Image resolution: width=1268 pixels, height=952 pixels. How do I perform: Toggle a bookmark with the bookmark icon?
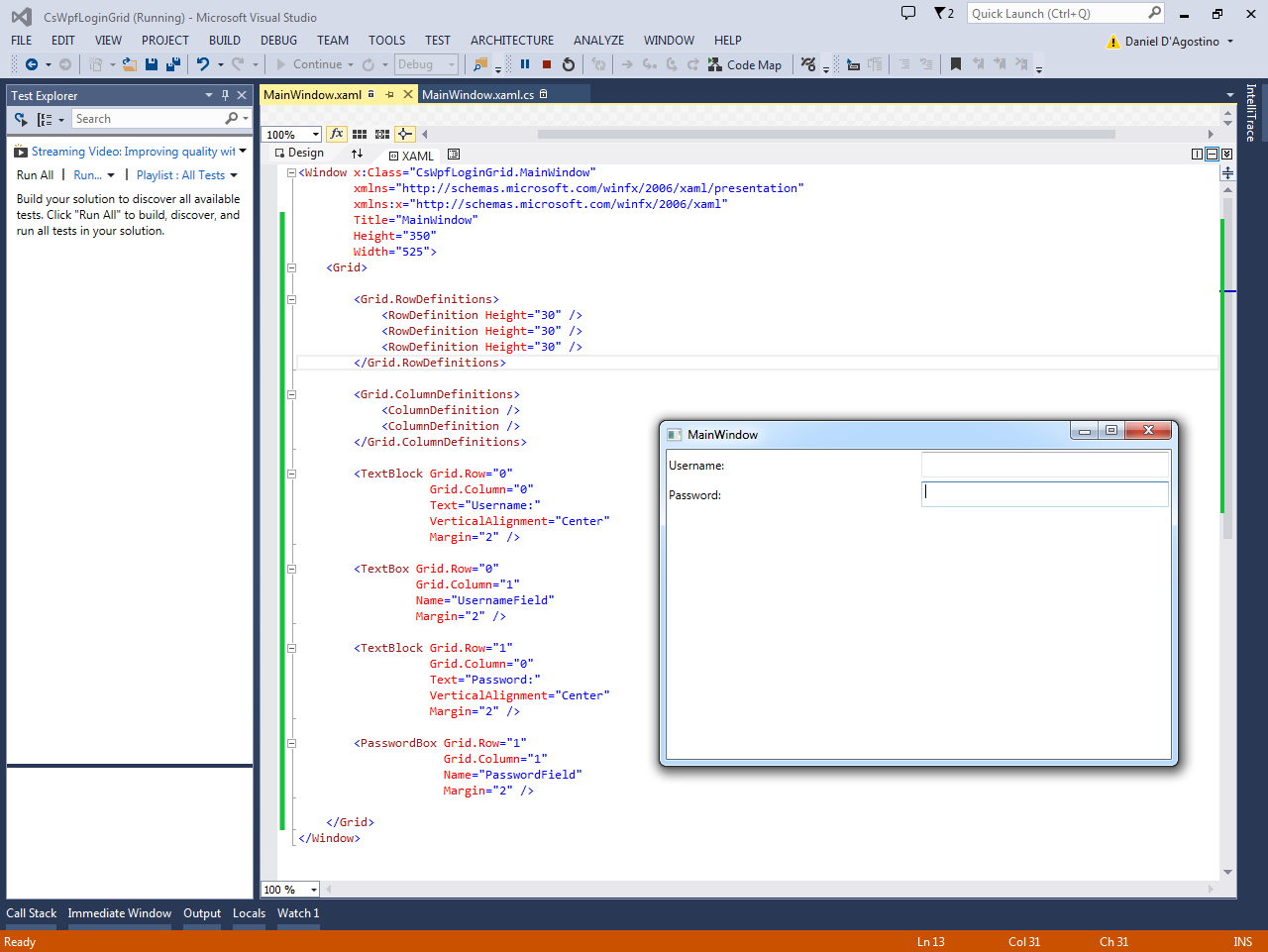click(x=956, y=64)
